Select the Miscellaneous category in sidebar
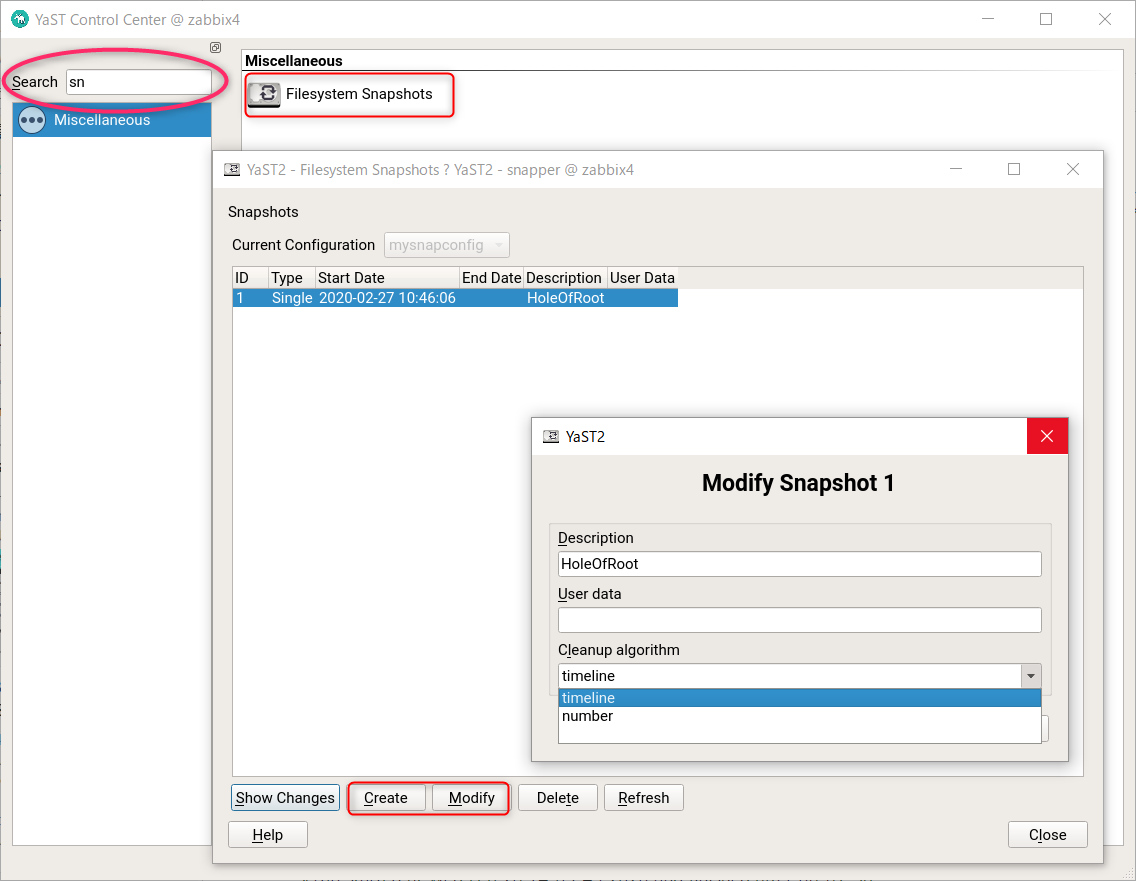This screenshot has height=881, width=1136. [112, 120]
